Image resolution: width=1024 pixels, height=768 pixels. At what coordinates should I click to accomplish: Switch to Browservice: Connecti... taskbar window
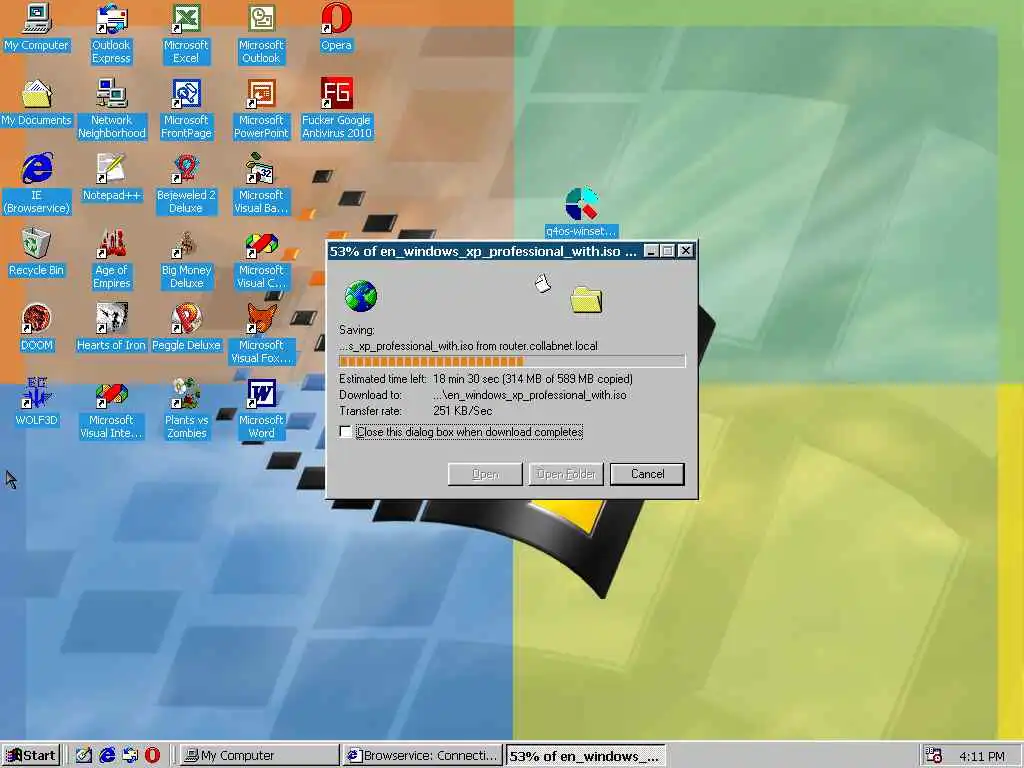(x=423, y=756)
